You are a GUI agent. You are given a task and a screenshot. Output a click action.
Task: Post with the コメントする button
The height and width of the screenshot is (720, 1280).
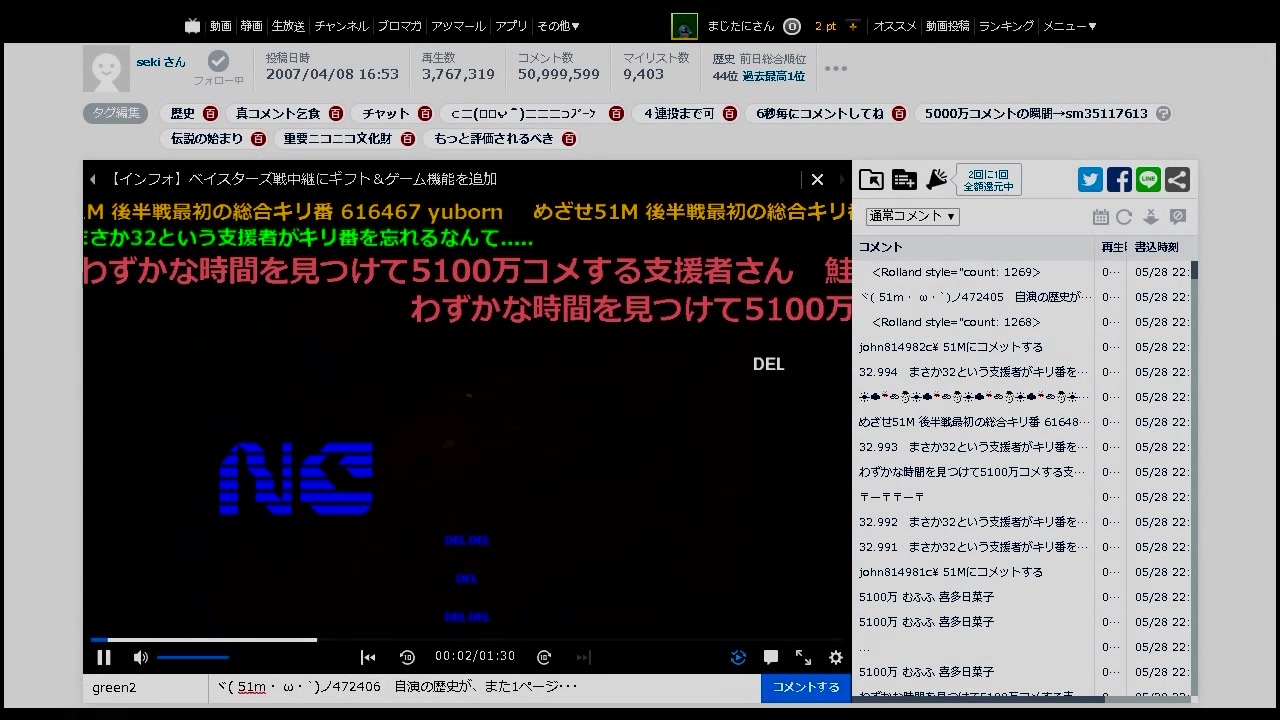point(806,687)
